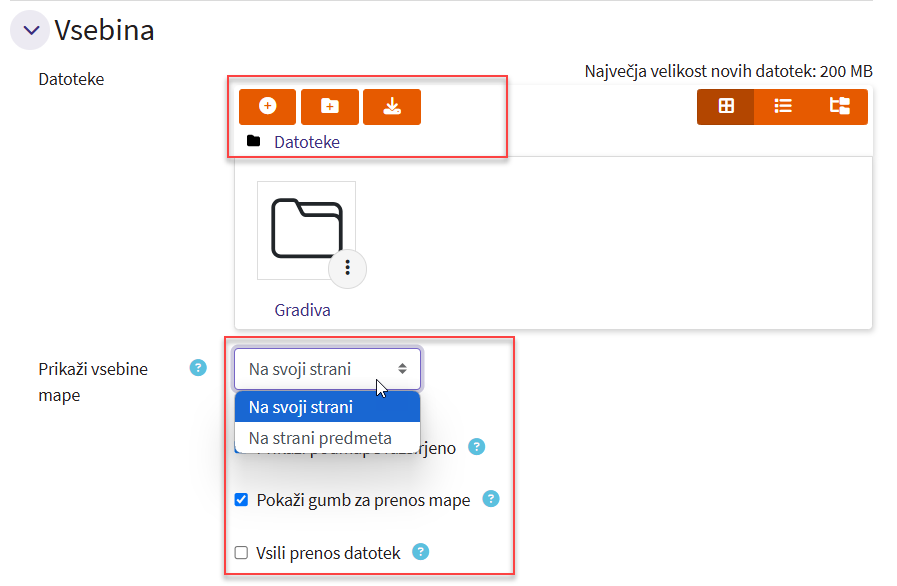This screenshot has width=897, height=586.
Task: Open help for Prikaži vsebine mape
Action: click(198, 368)
